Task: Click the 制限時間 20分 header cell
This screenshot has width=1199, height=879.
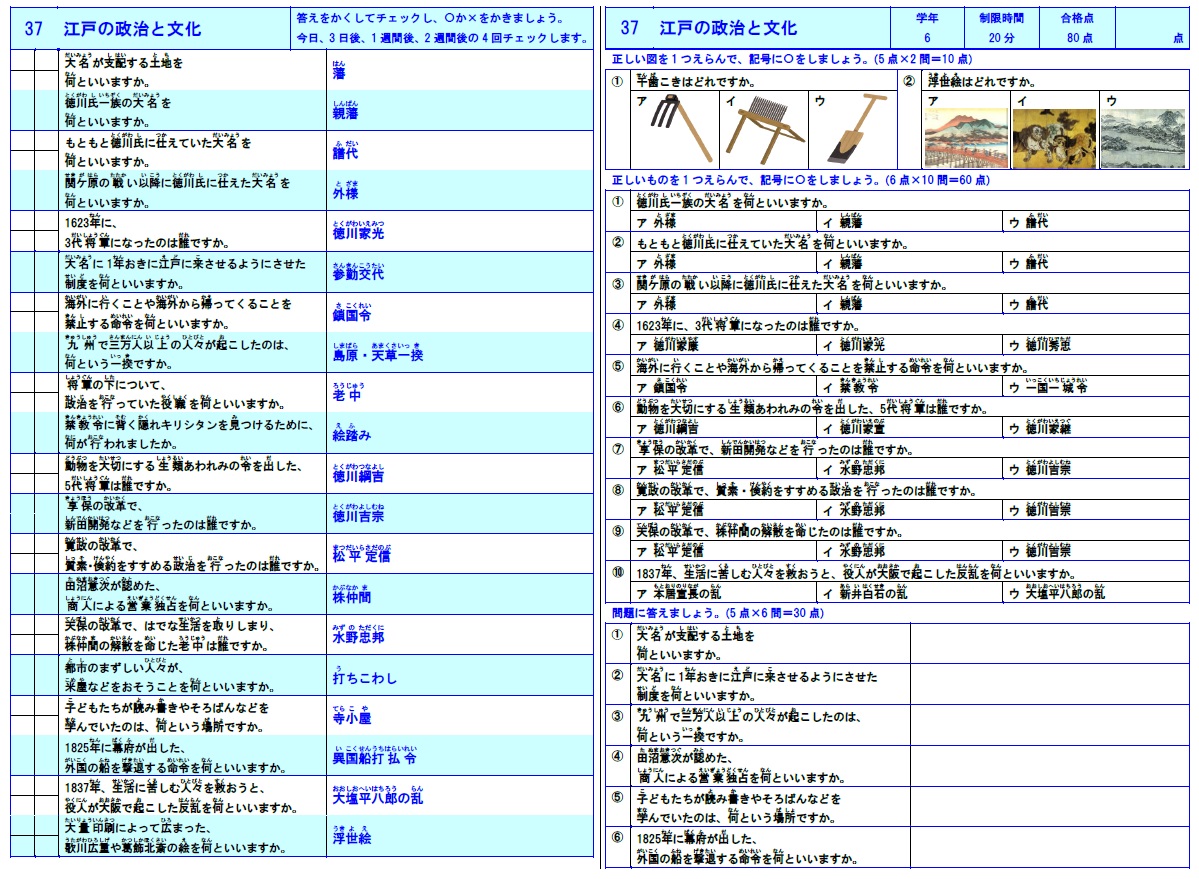Action: [1001, 28]
